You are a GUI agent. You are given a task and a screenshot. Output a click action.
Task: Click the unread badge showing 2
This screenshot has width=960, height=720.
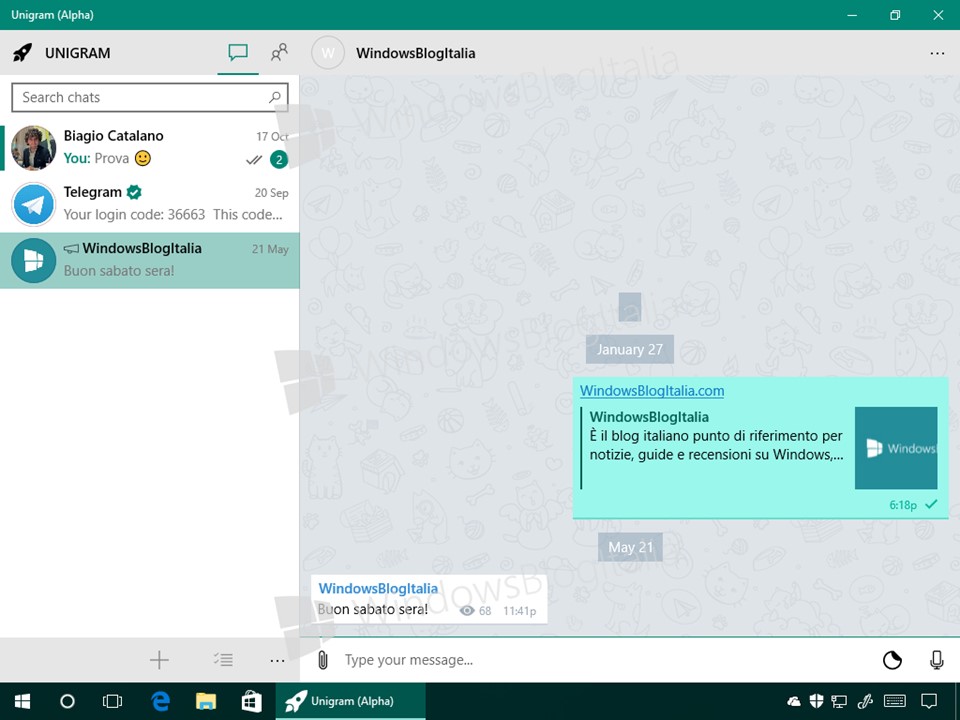click(279, 160)
